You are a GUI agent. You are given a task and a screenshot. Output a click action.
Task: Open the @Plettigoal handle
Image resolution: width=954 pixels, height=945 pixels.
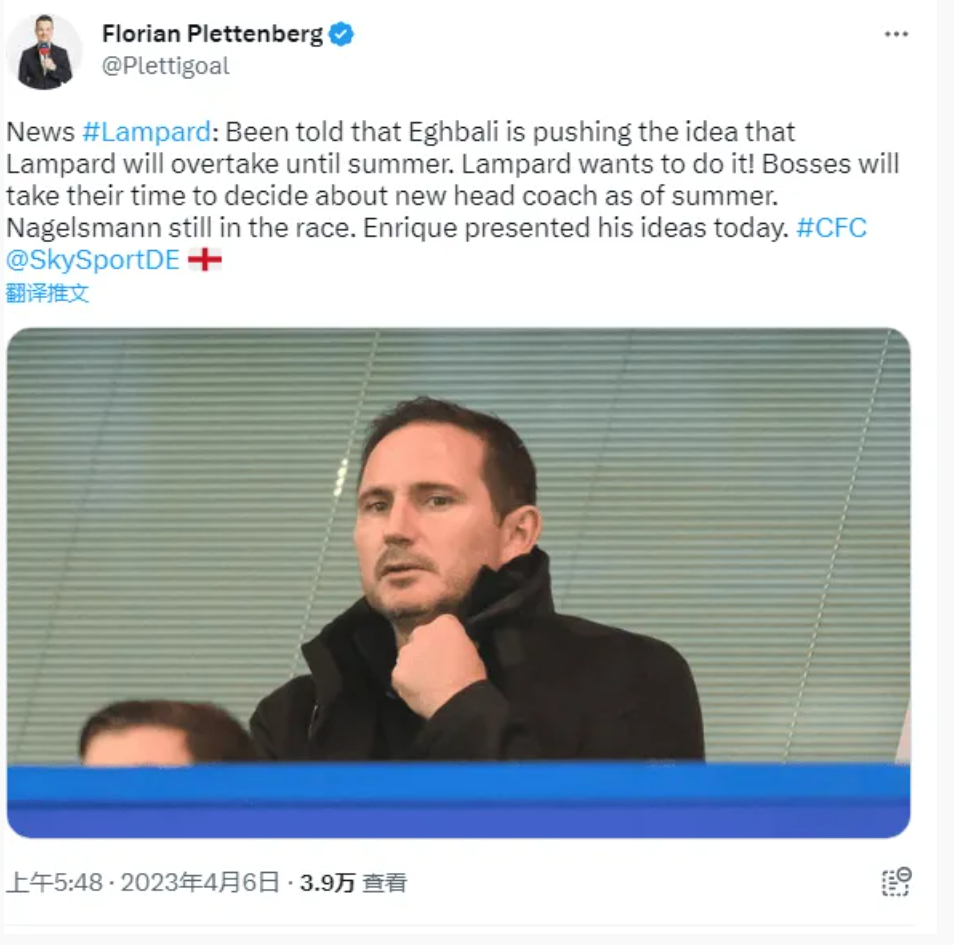pyautogui.click(x=165, y=66)
